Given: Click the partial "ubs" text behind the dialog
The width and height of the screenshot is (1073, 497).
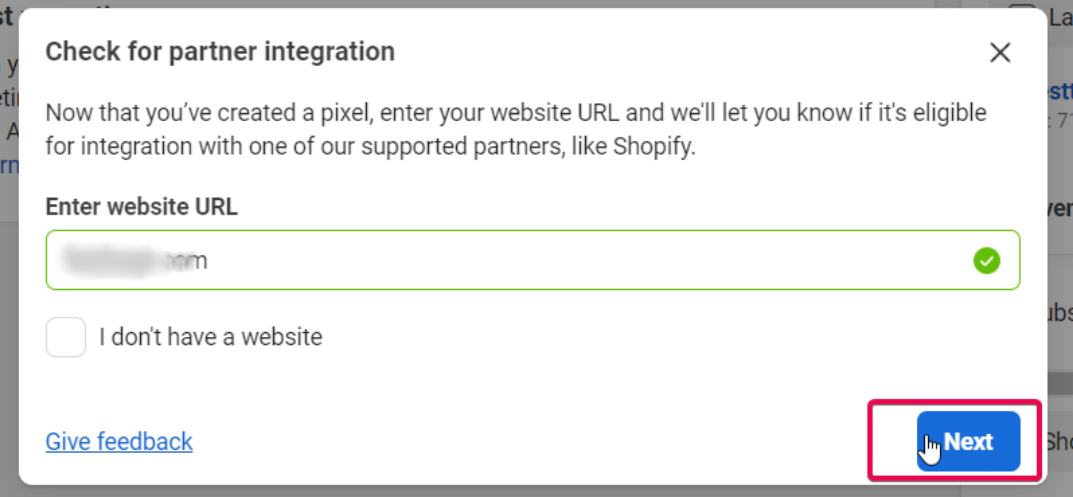Looking at the screenshot, I should [x=1059, y=312].
